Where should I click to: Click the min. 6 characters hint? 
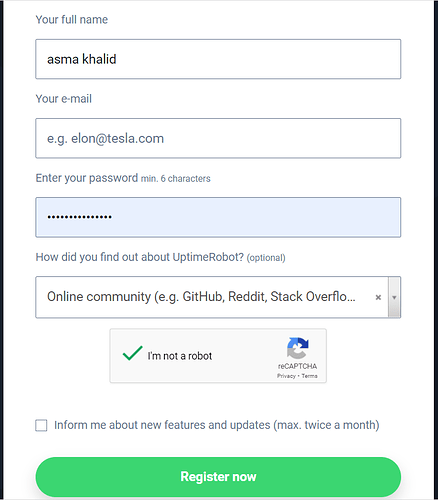175,179
